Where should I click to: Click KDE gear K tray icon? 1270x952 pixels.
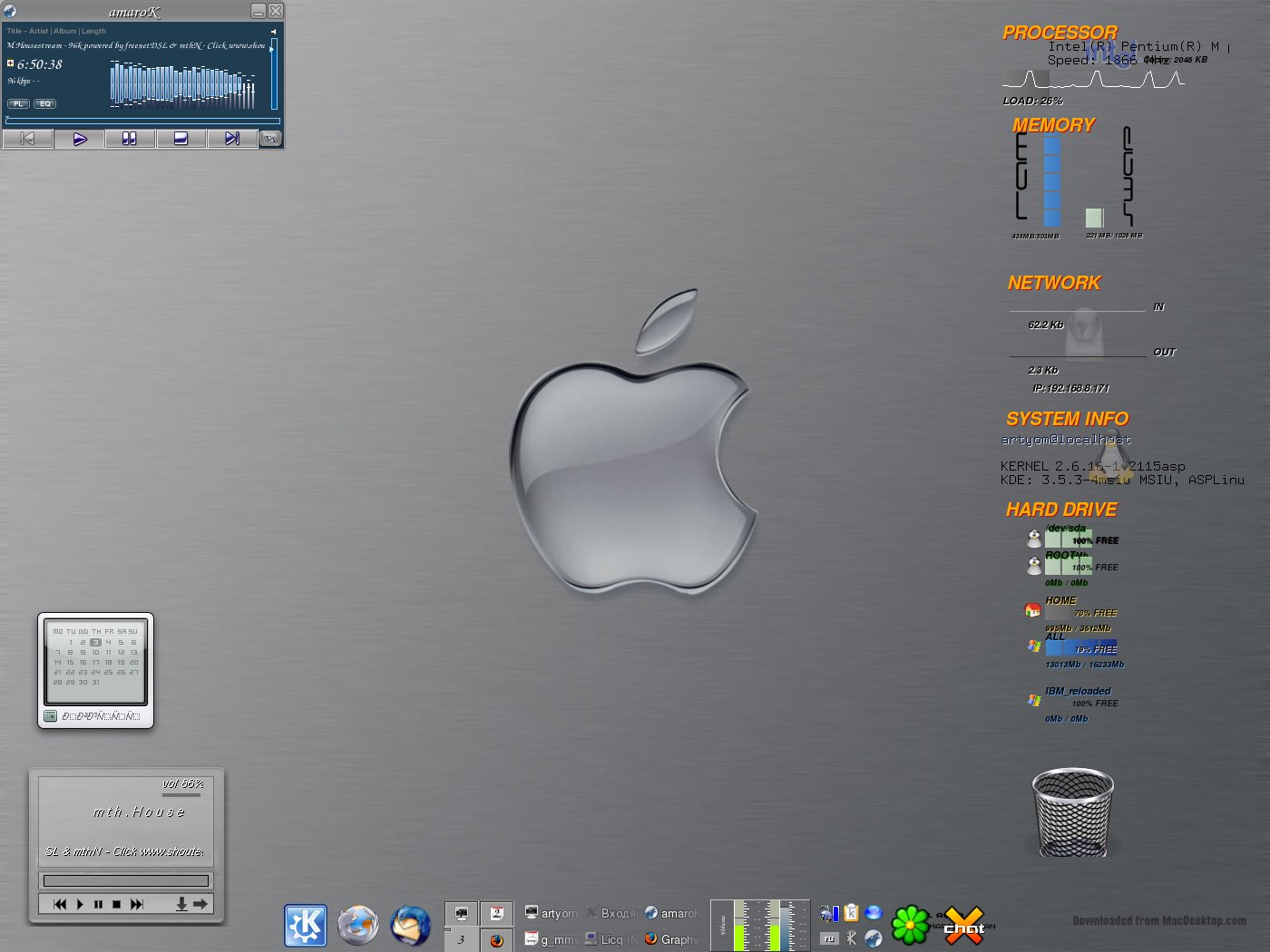point(851,938)
